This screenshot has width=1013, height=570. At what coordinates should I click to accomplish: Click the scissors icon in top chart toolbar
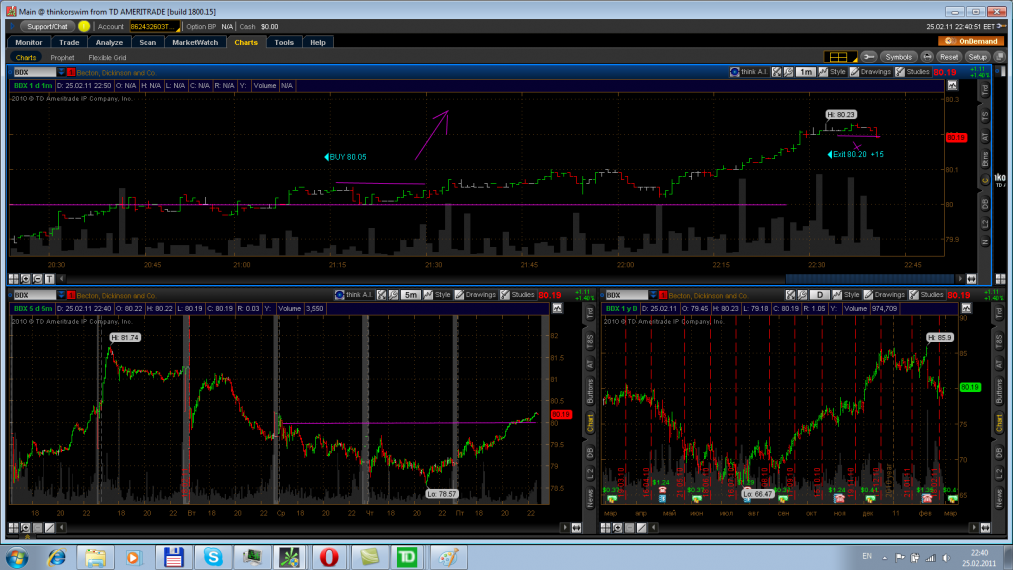[777, 72]
